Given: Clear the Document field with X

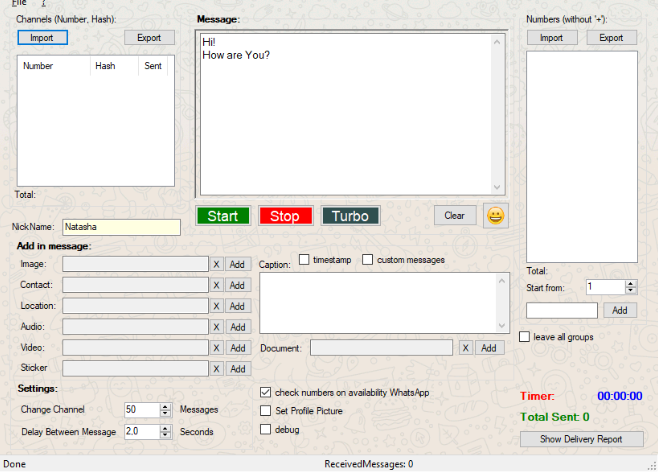Looking at the screenshot, I should click(x=465, y=348).
